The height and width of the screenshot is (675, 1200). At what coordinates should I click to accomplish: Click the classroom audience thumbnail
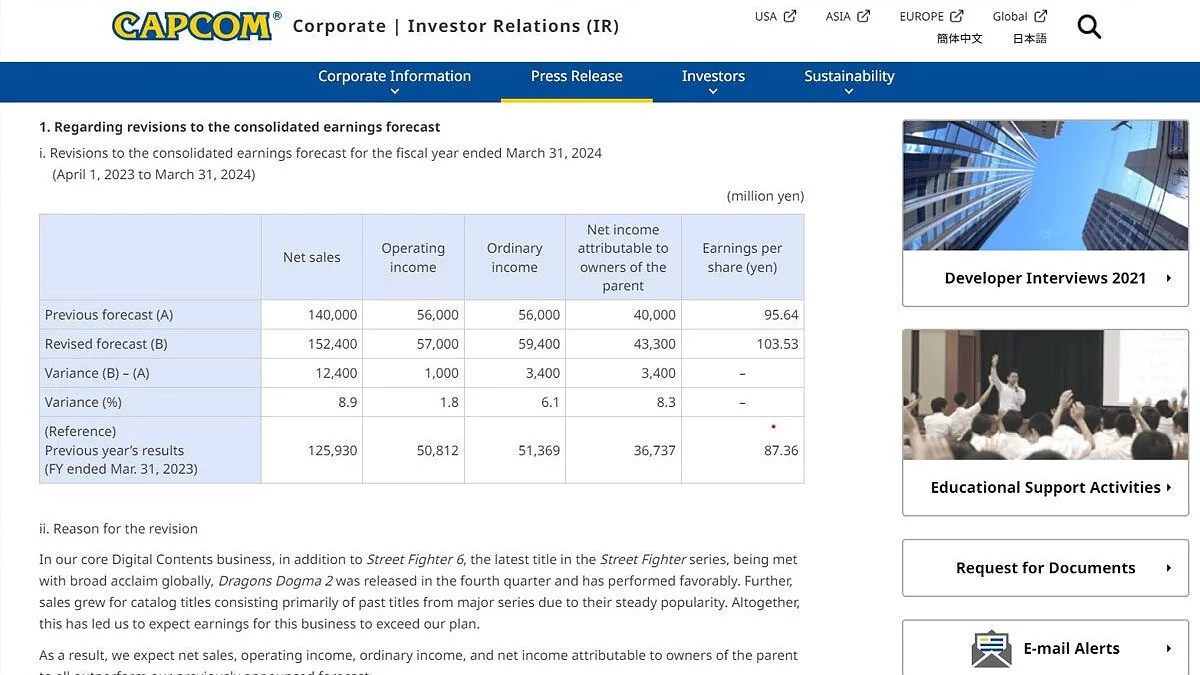coord(1045,395)
